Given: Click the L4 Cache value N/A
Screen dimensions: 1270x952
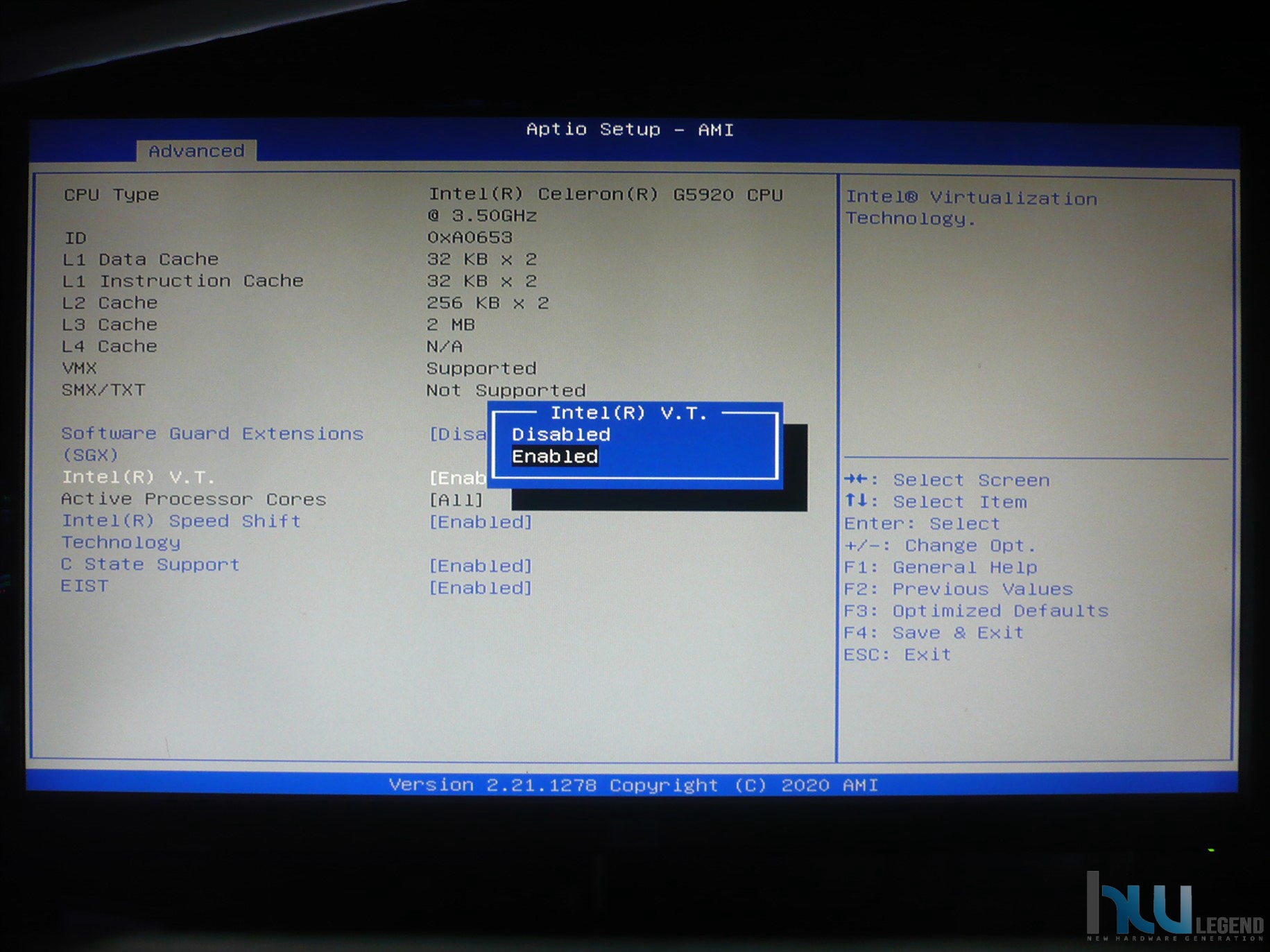Looking at the screenshot, I should [x=445, y=346].
